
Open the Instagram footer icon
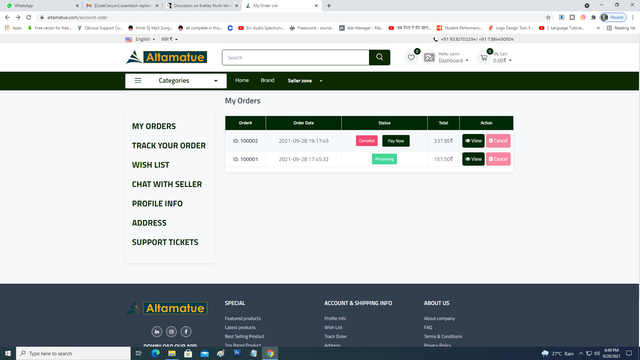click(x=171, y=331)
